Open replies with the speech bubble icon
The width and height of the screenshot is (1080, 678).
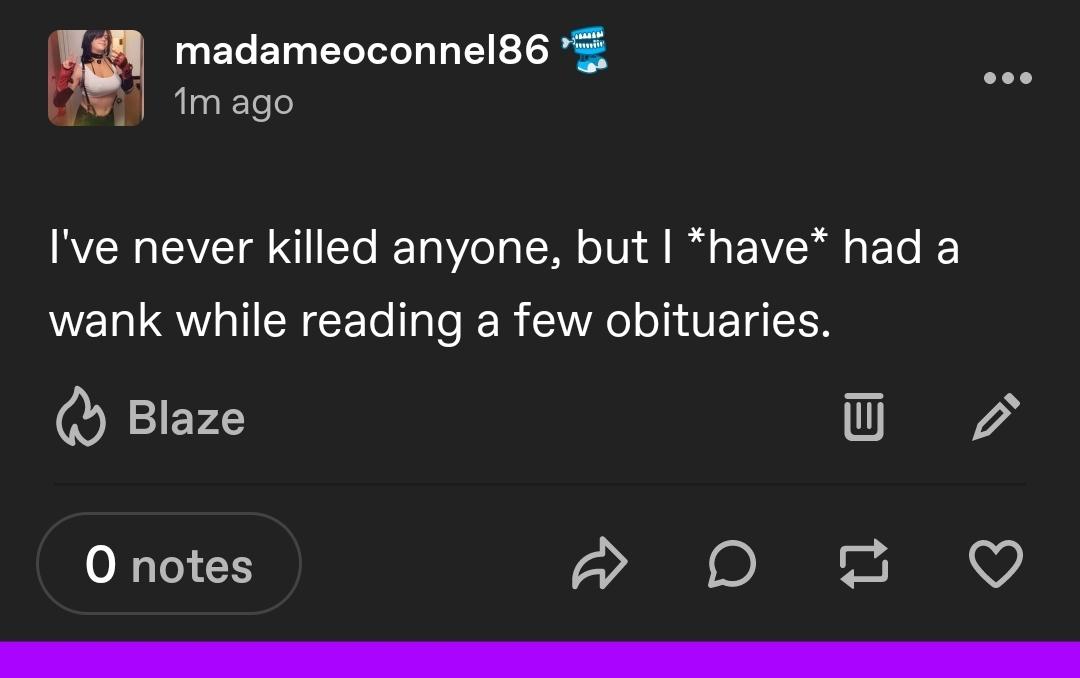tap(731, 563)
